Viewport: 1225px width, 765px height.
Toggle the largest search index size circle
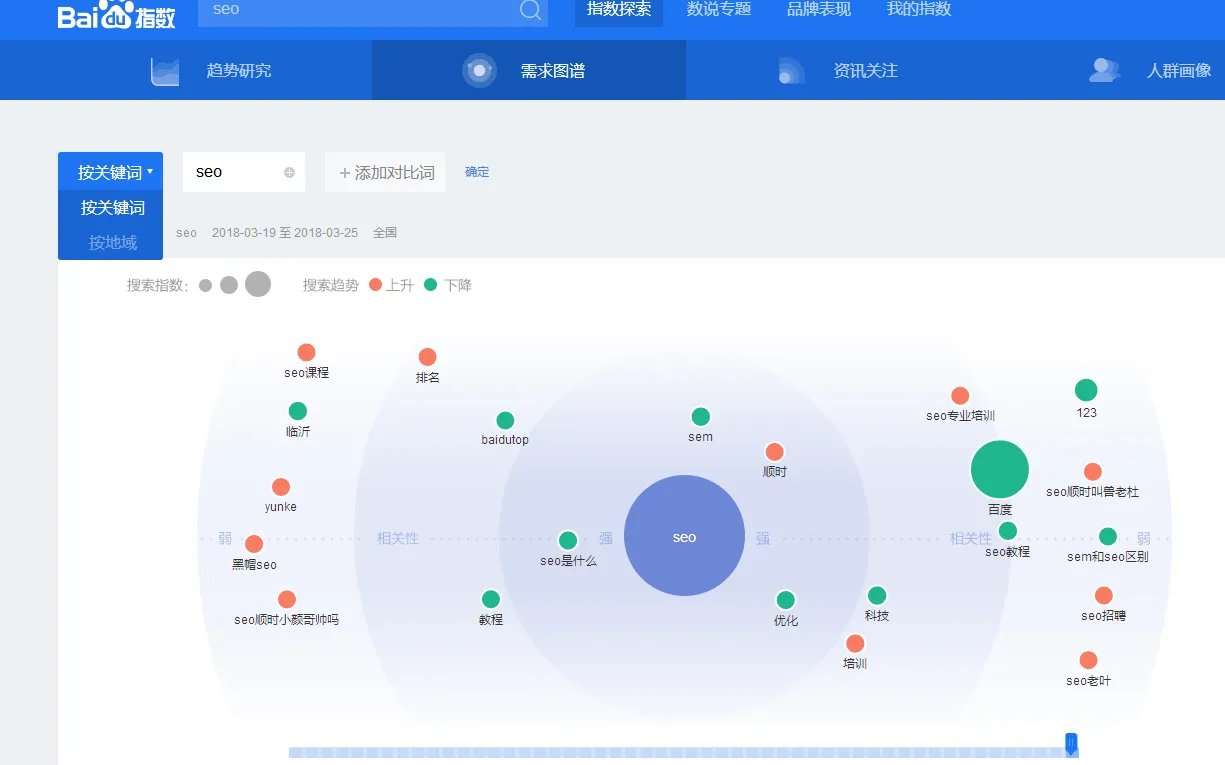257,284
